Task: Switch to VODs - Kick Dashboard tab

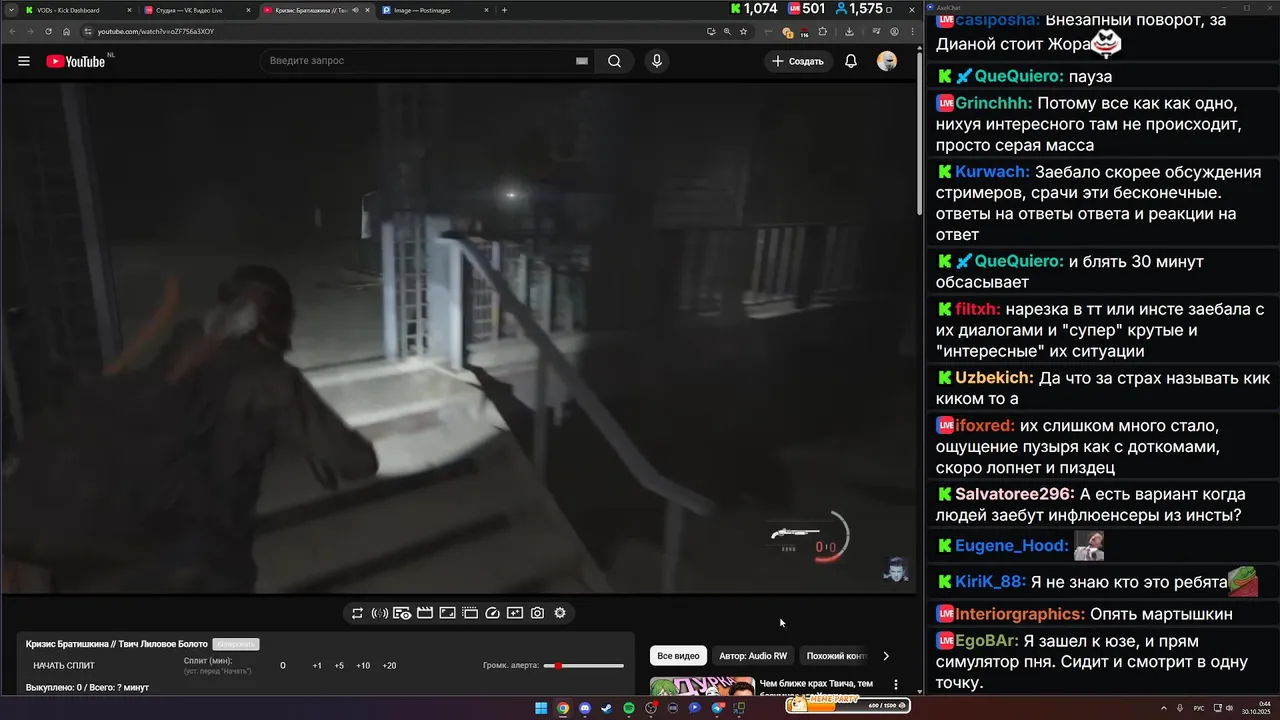Action: [77, 10]
